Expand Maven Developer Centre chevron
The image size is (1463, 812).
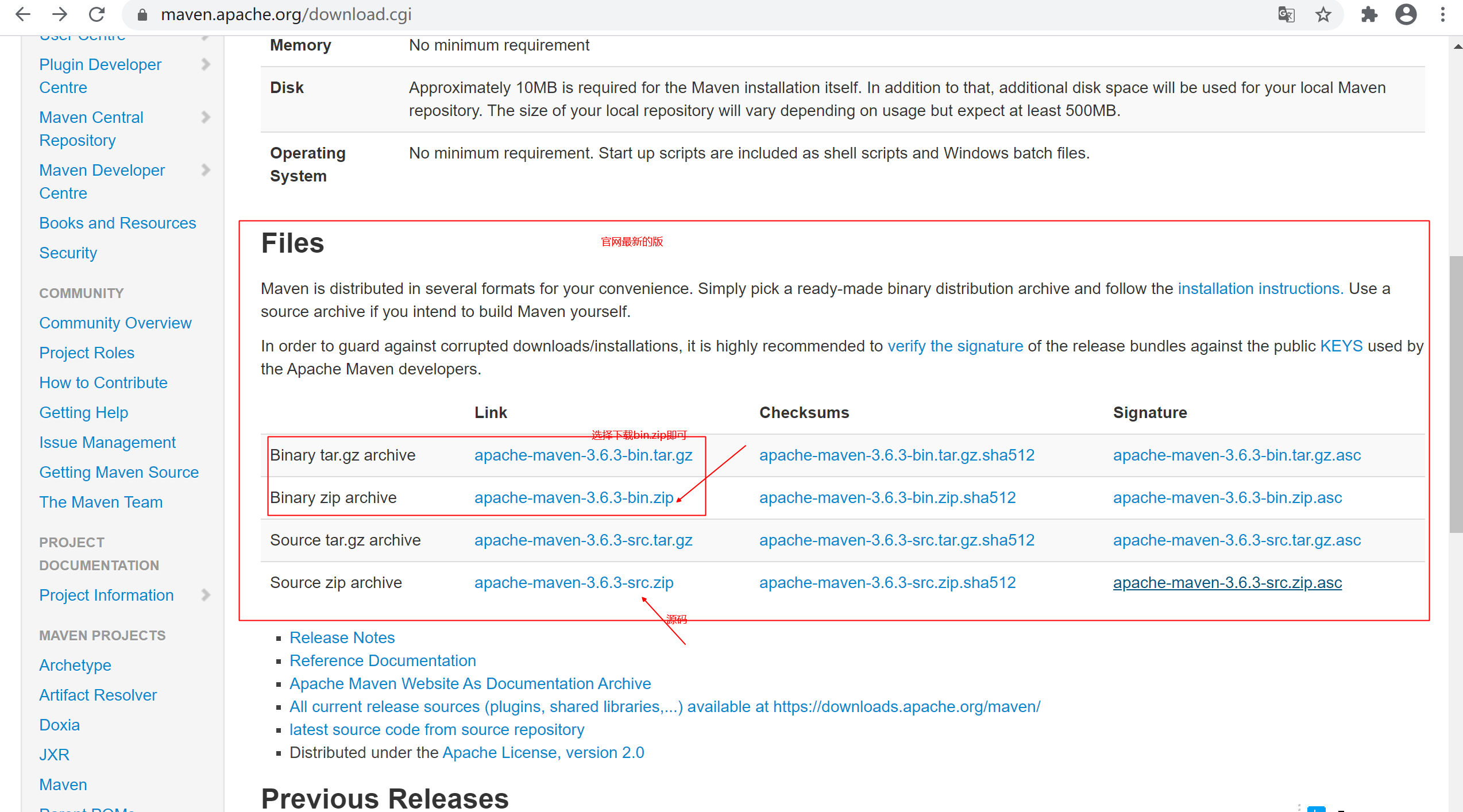[206, 170]
